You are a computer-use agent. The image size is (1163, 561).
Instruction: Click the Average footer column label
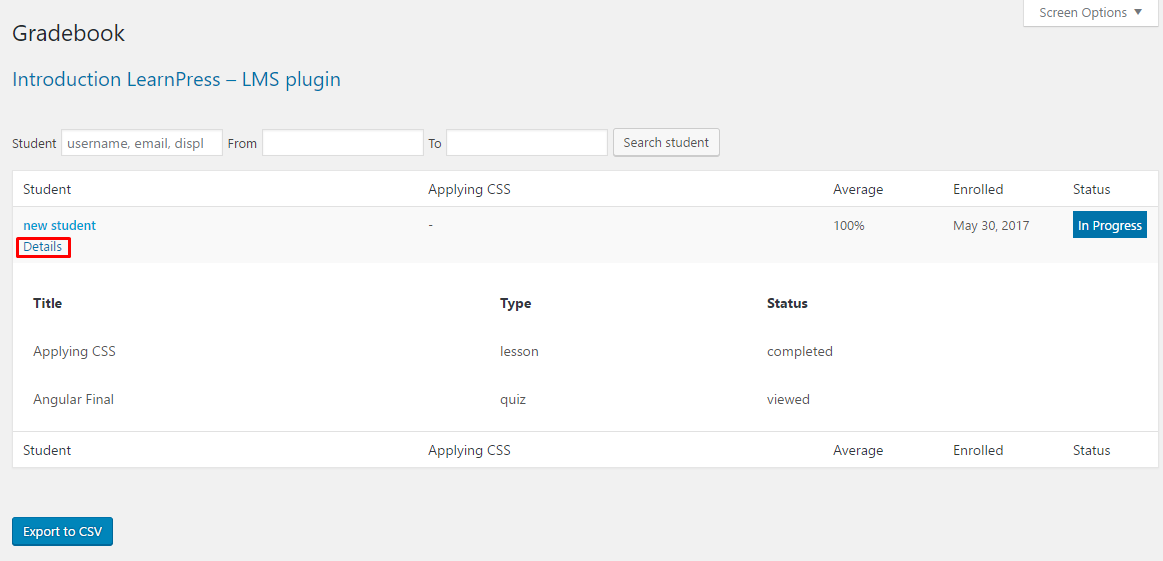click(x=858, y=450)
